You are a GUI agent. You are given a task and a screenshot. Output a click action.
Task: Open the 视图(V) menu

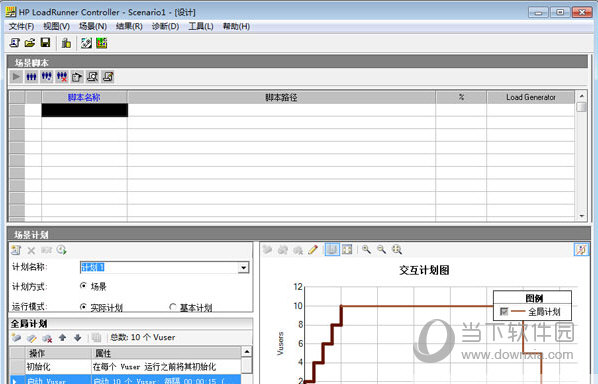tap(56, 26)
